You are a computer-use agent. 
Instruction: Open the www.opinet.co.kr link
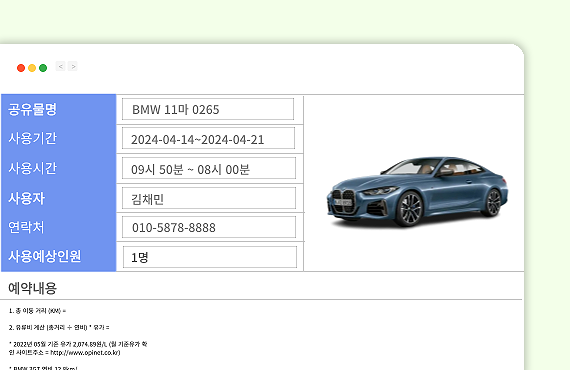coord(85,353)
